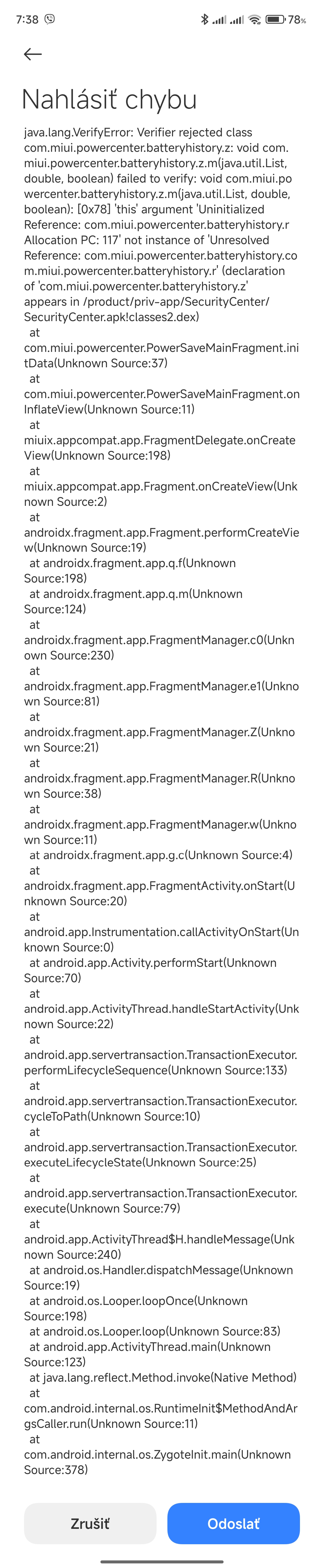Tap the SecurityCenter.apk!classes2.dex) line
The width and height of the screenshot is (324, 1568).
point(112,317)
